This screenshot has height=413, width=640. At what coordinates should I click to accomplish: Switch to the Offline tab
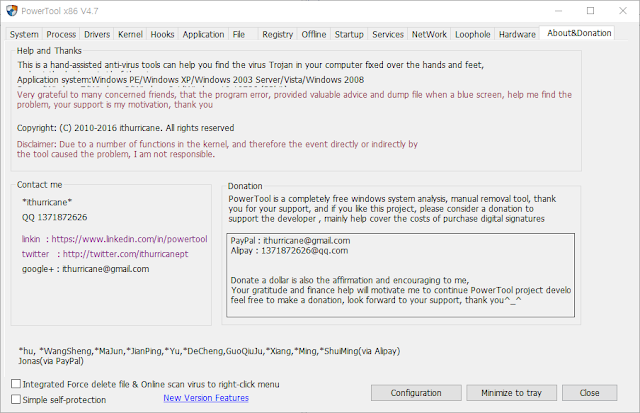point(314,34)
